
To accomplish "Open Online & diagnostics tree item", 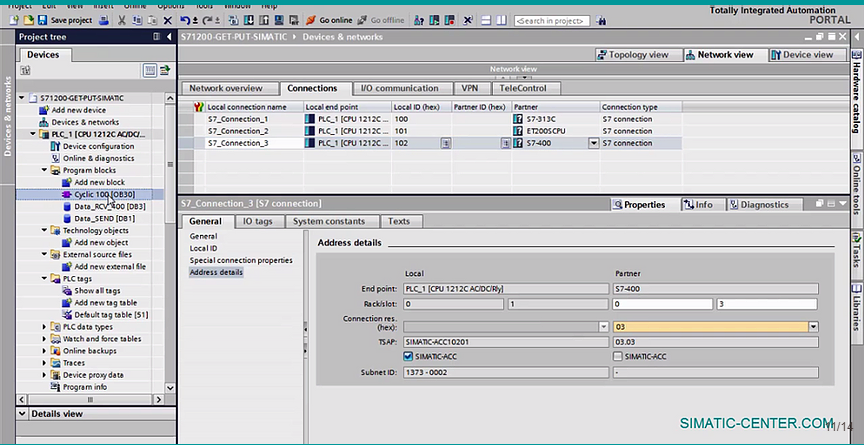I will (x=98, y=158).
